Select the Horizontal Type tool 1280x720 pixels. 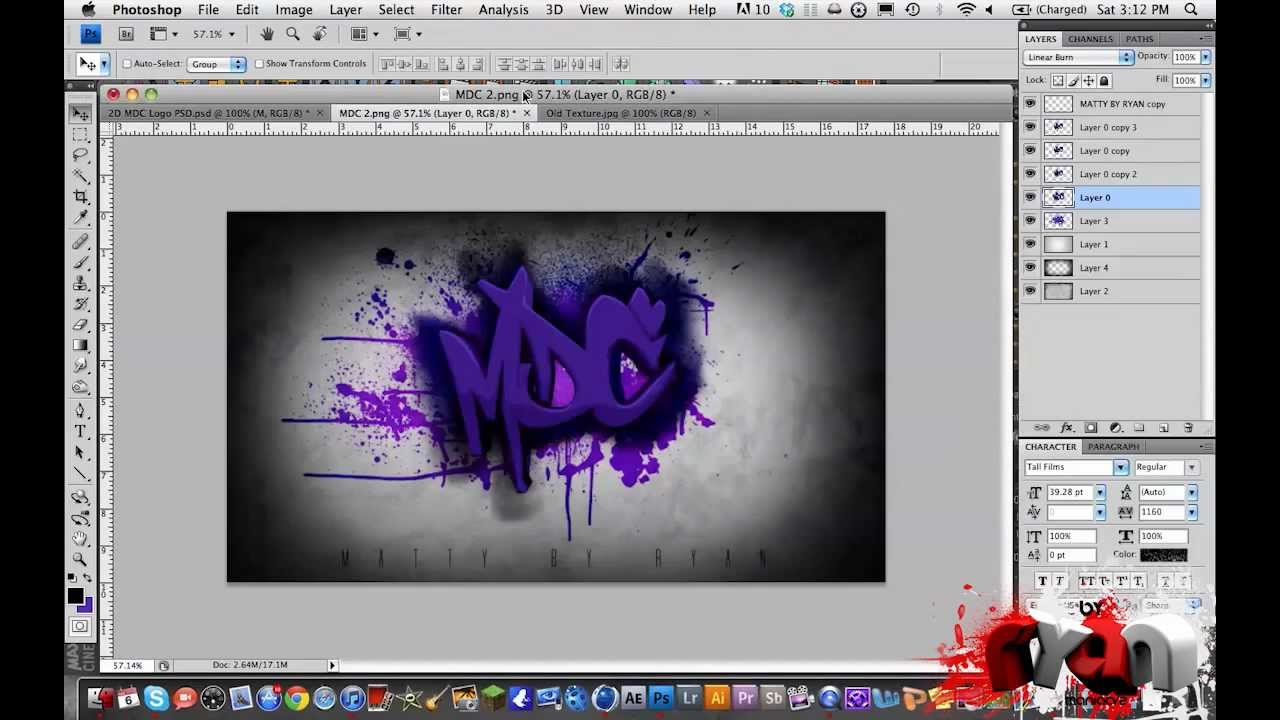[80, 432]
